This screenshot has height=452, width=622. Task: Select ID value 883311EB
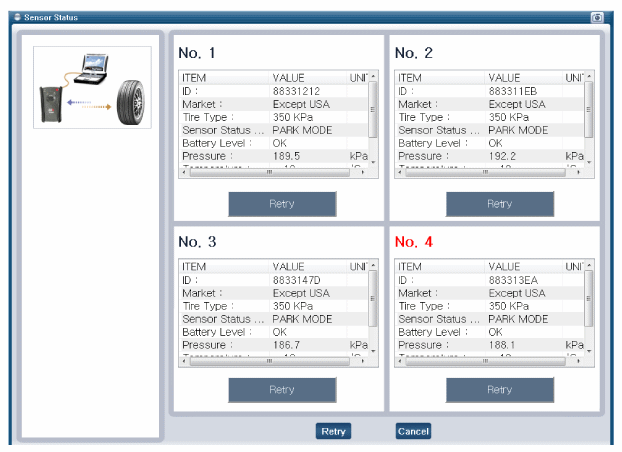point(513,91)
